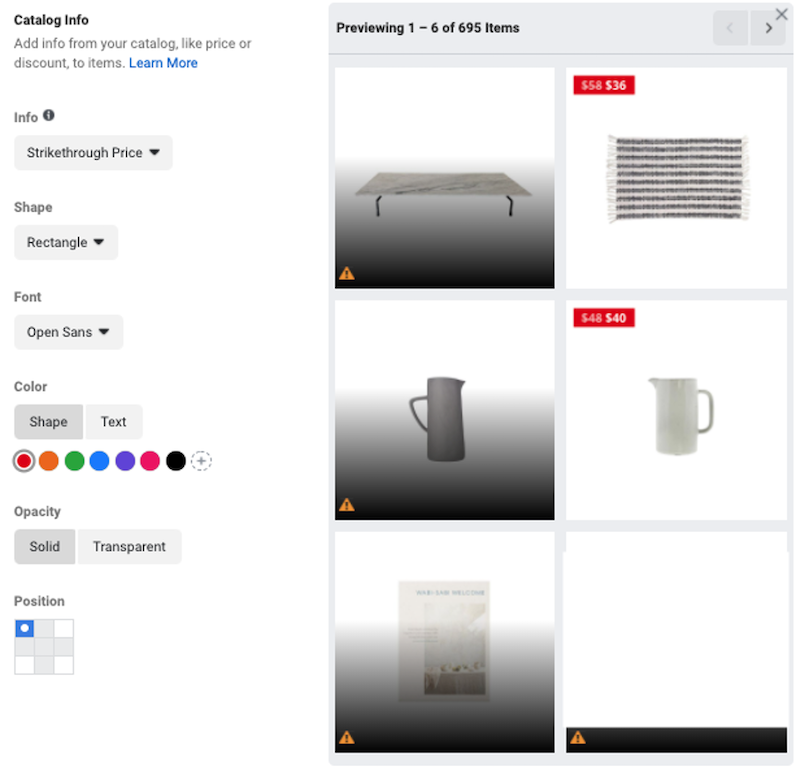Open the custom color picker plus icon
Viewport: 800px width, 771px height.
201,461
